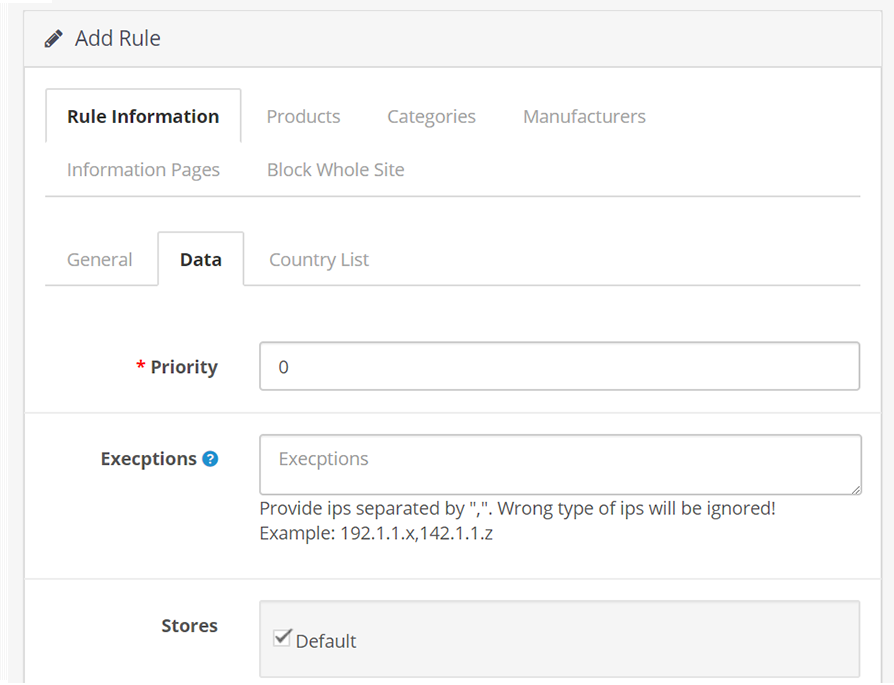Select the Data sub-tab
894x685 pixels.
point(201,260)
